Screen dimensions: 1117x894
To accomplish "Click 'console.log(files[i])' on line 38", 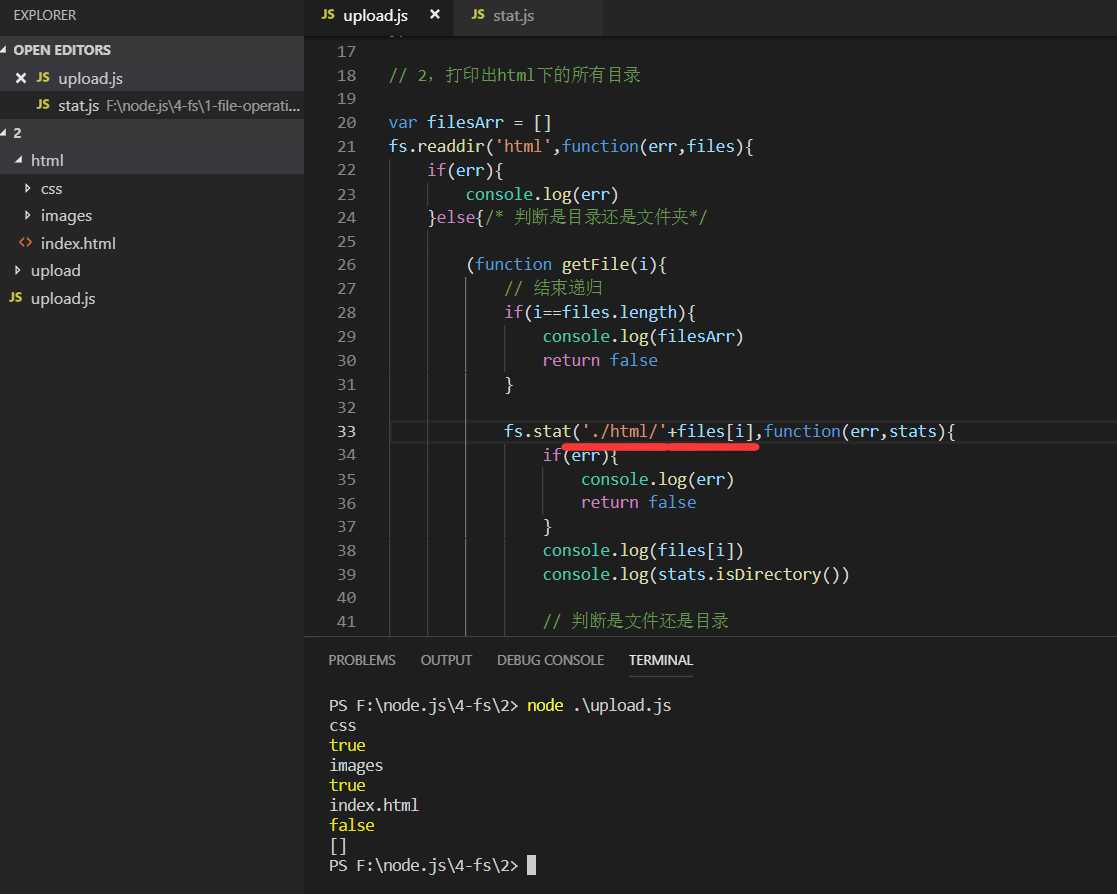I will pyautogui.click(x=643, y=551).
